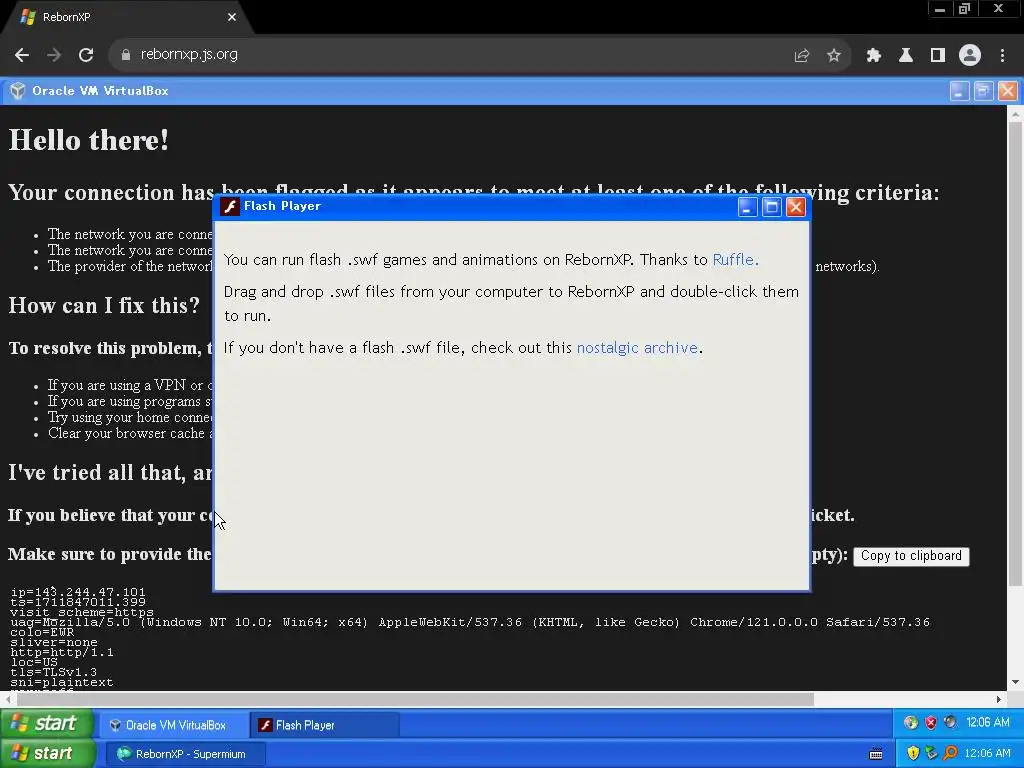Screen dimensions: 1024x768
Task: Click the speaker volume tray icon
Action: pyautogui.click(x=950, y=722)
